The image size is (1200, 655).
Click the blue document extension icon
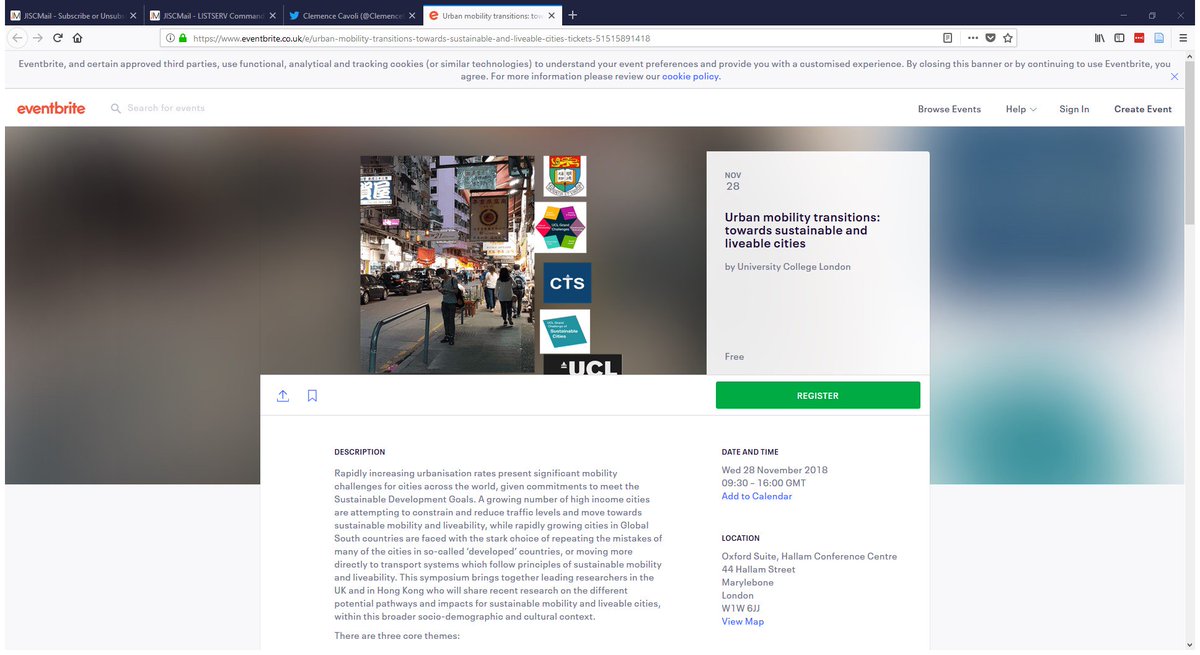[1159, 38]
